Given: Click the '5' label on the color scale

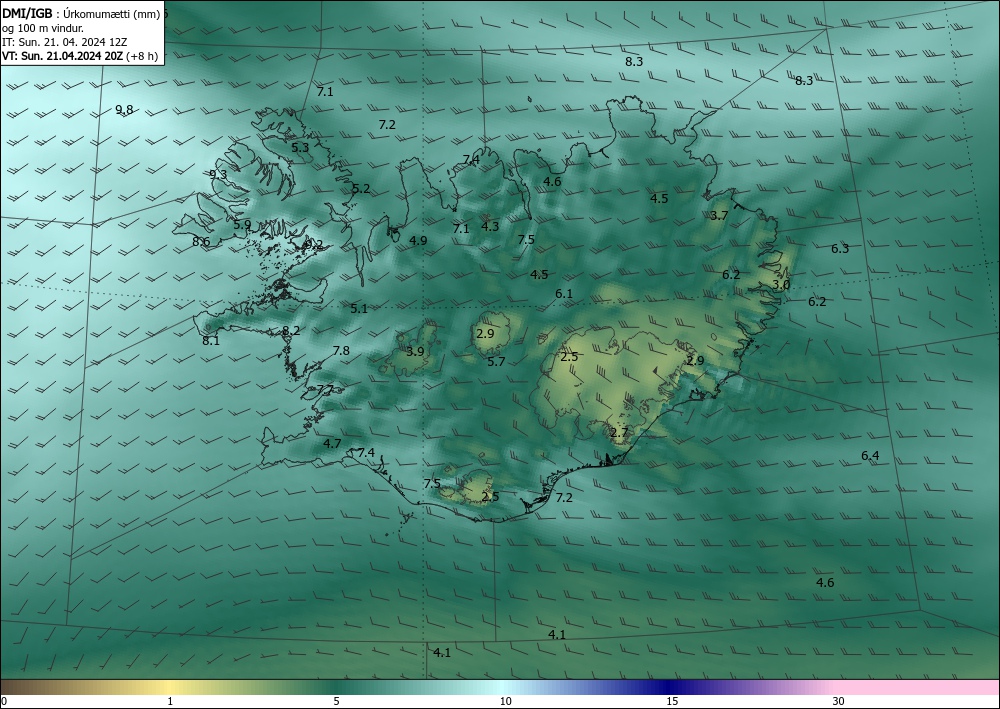Looking at the screenshot, I should point(336,701).
